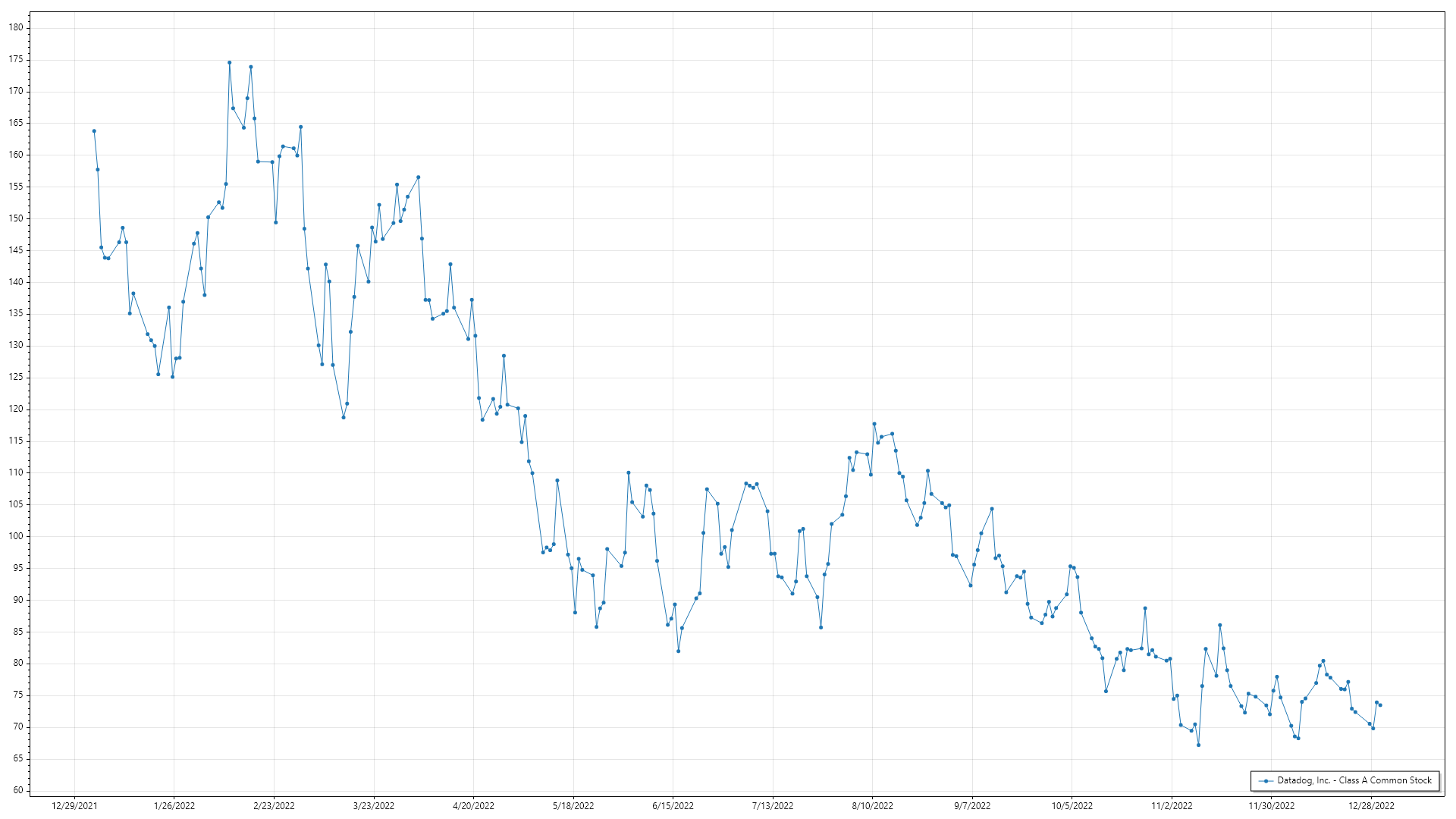Screen dimensions: 1456x819
Task: Select the 100 y-axis value label
Action: pos(16,536)
